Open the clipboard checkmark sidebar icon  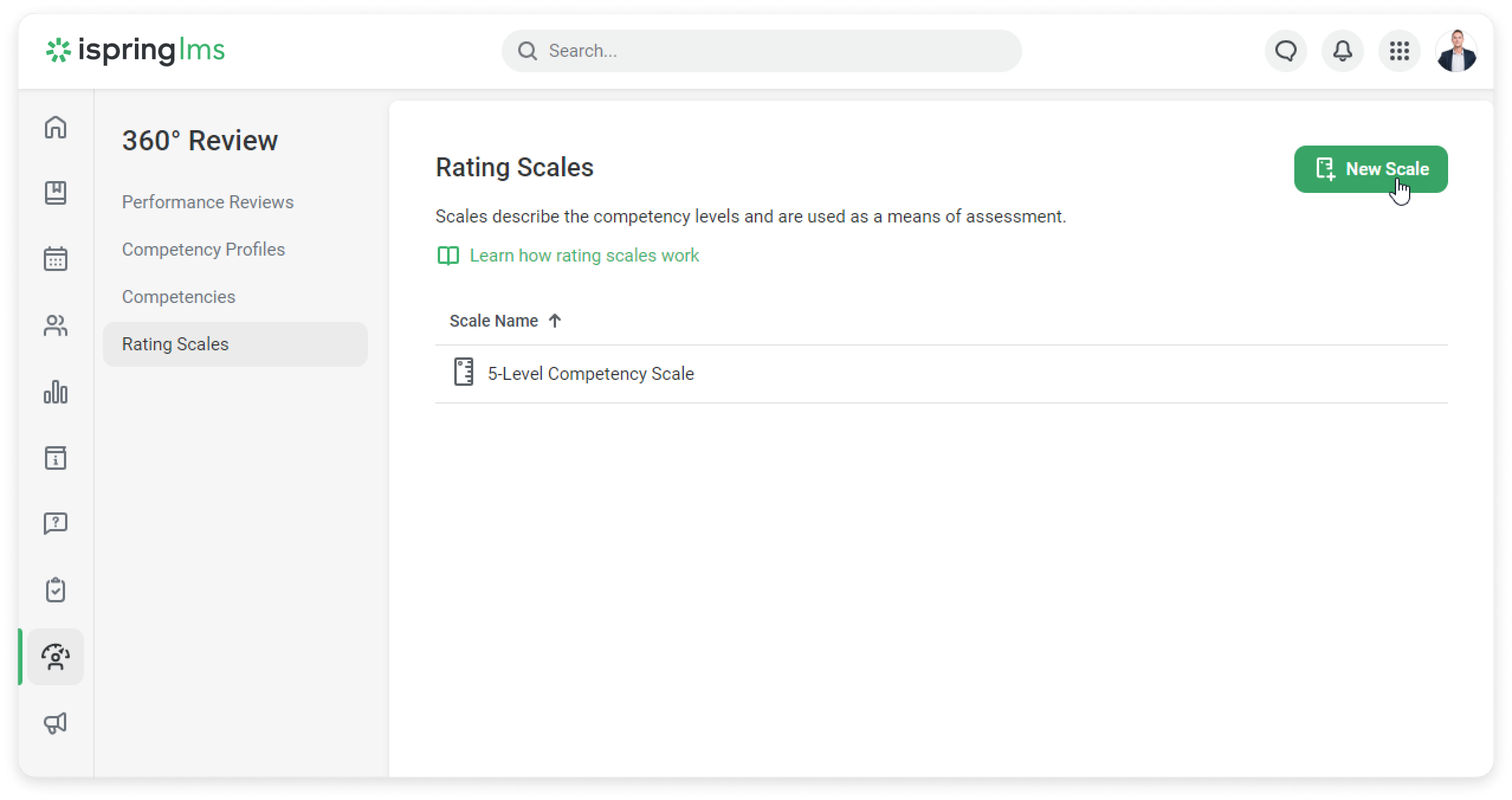[x=56, y=590]
